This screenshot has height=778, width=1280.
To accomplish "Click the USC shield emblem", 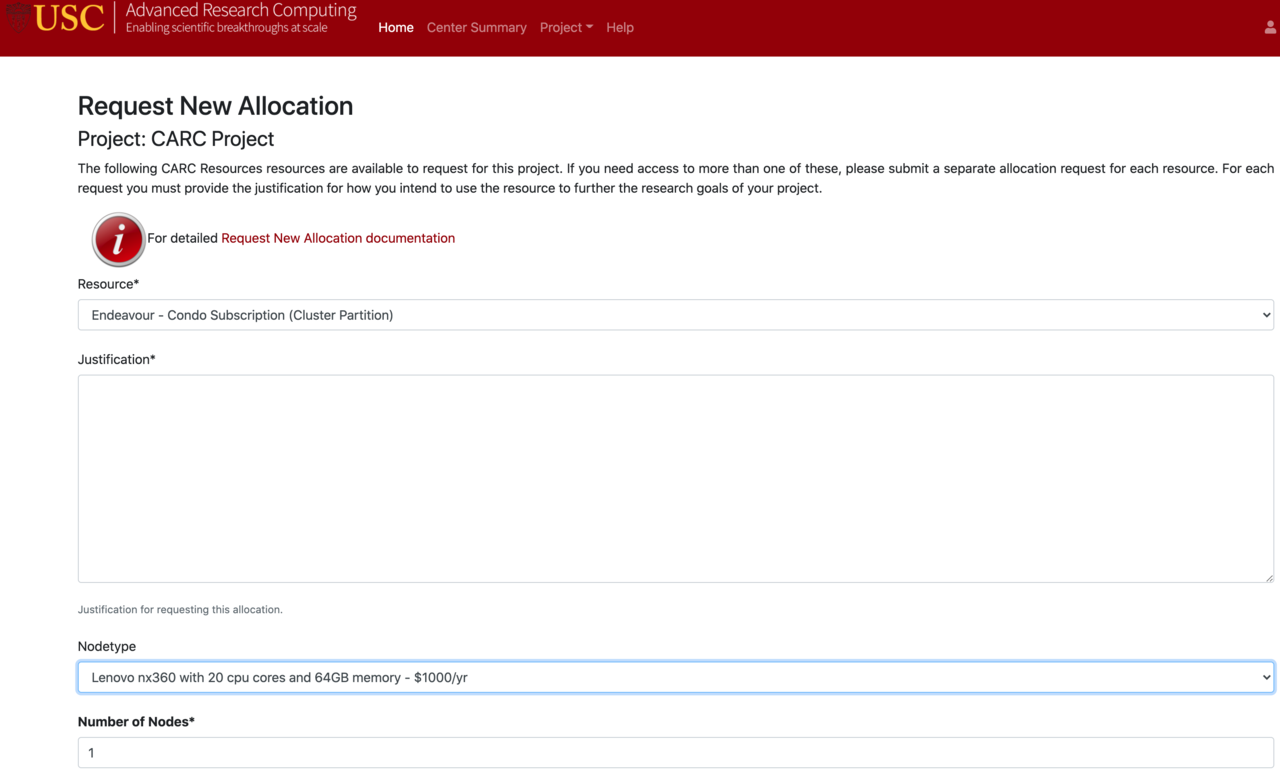I will point(18,17).
